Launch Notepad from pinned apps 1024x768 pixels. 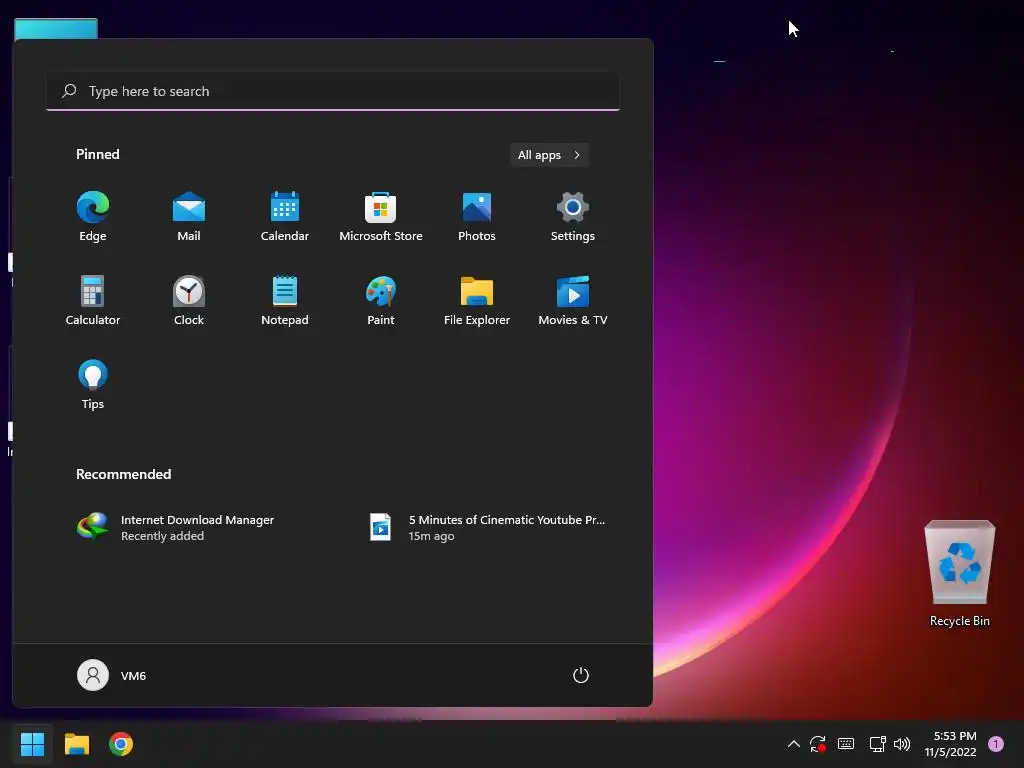point(285,300)
